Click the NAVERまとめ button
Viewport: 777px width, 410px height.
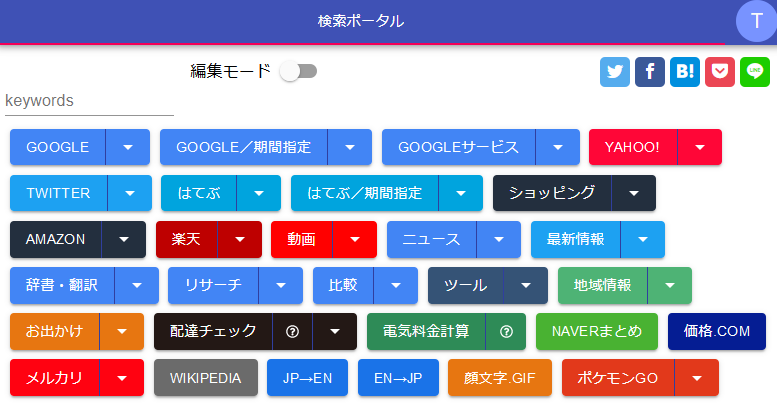tap(597, 332)
